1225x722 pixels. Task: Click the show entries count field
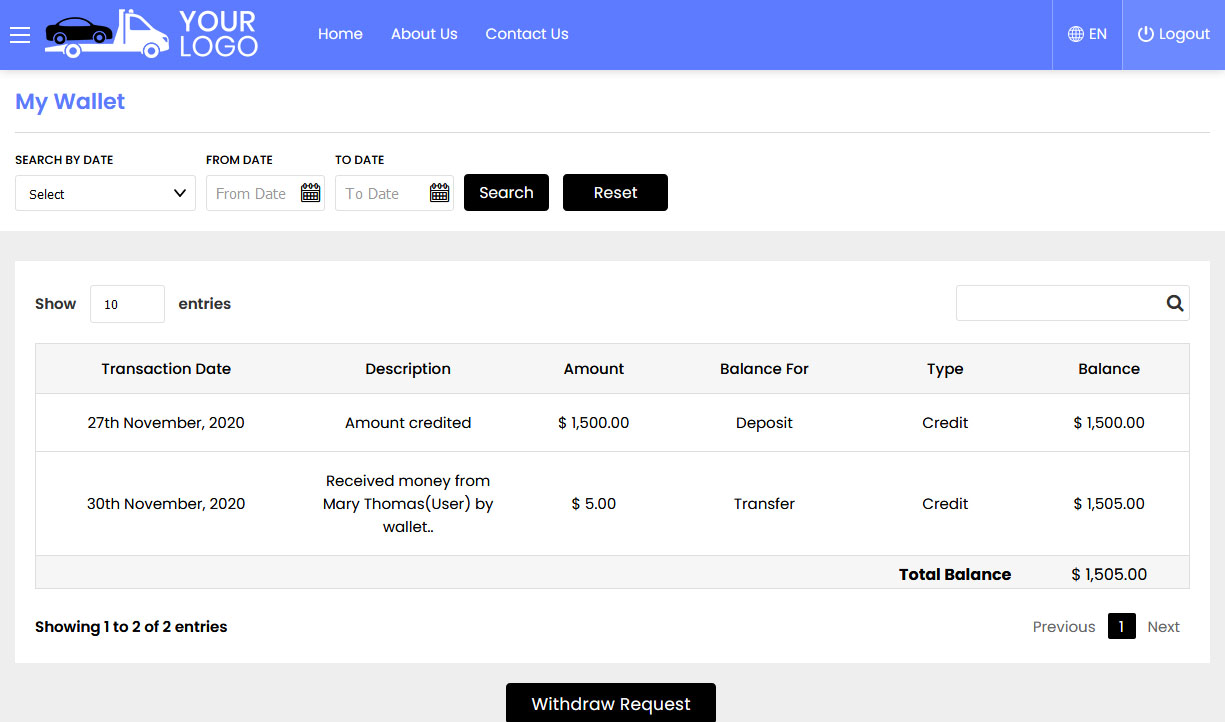(127, 304)
